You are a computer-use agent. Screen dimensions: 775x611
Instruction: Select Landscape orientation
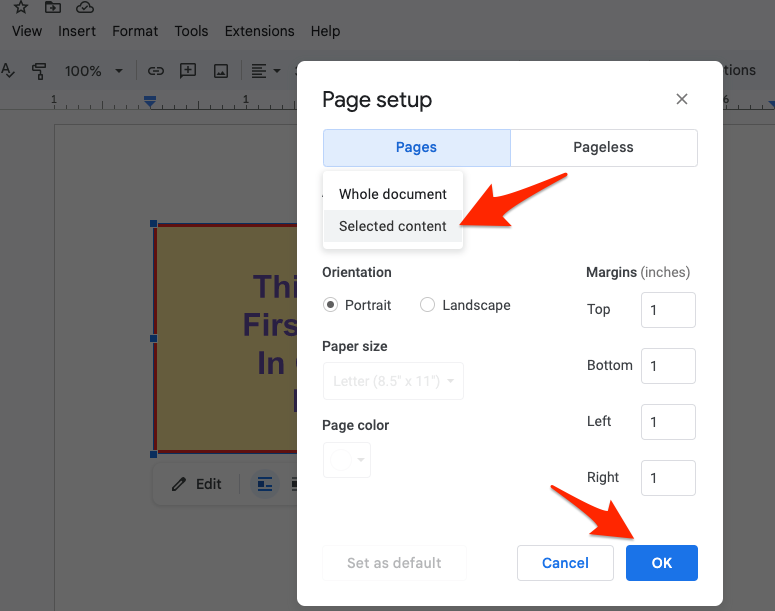tap(428, 305)
